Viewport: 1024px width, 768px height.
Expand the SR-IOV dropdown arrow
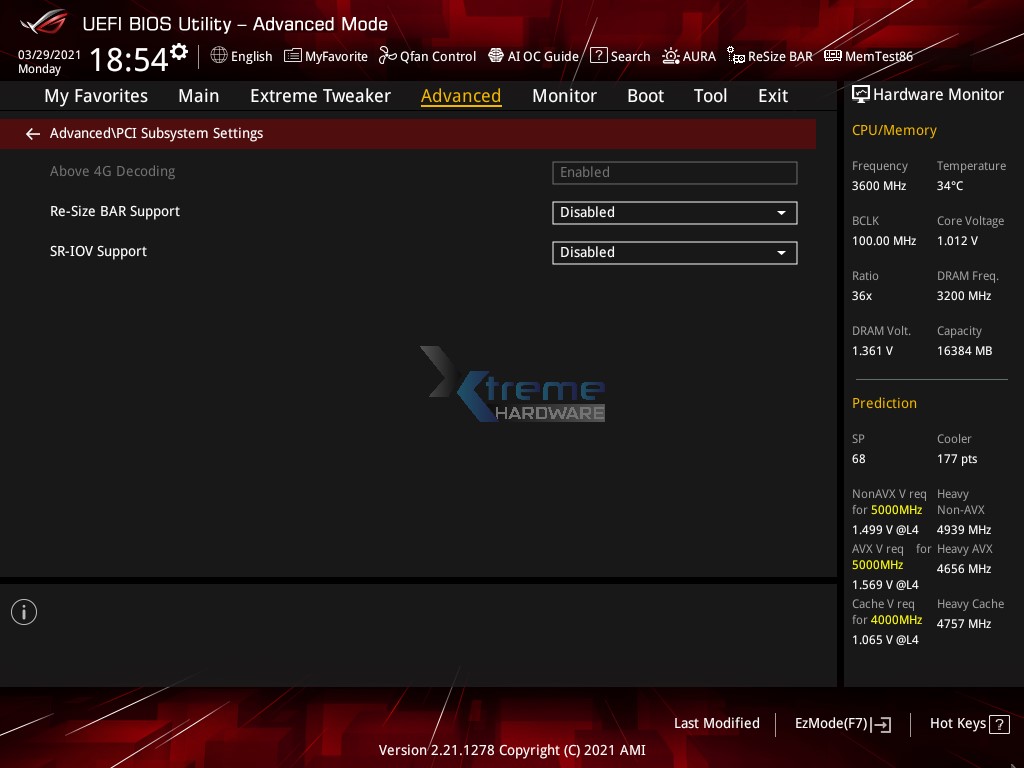(781, 252)
